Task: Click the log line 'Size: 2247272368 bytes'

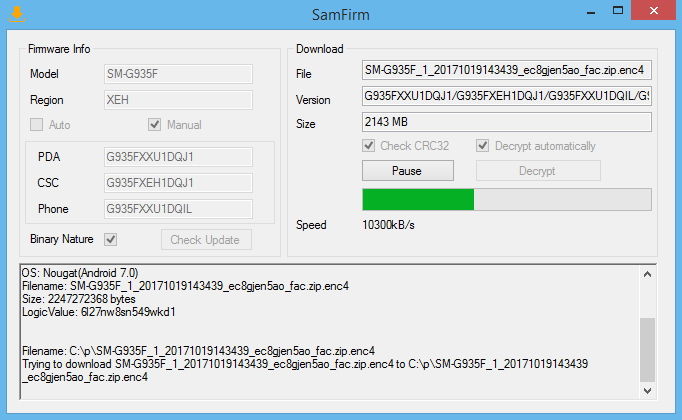Action: (x=79, y=299)
